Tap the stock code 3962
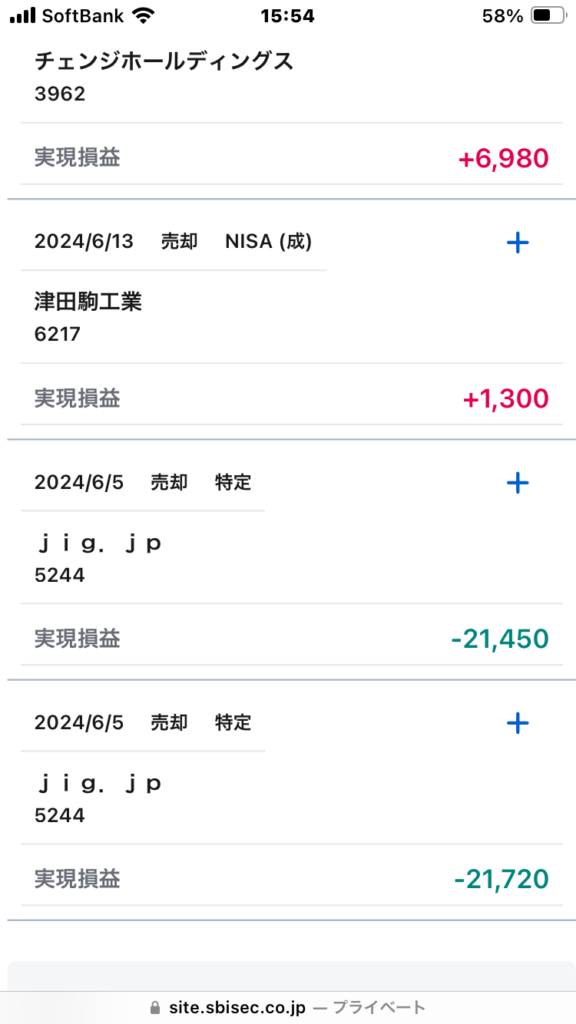Viewport: 576px width, 1024px height. click(59, 94)
